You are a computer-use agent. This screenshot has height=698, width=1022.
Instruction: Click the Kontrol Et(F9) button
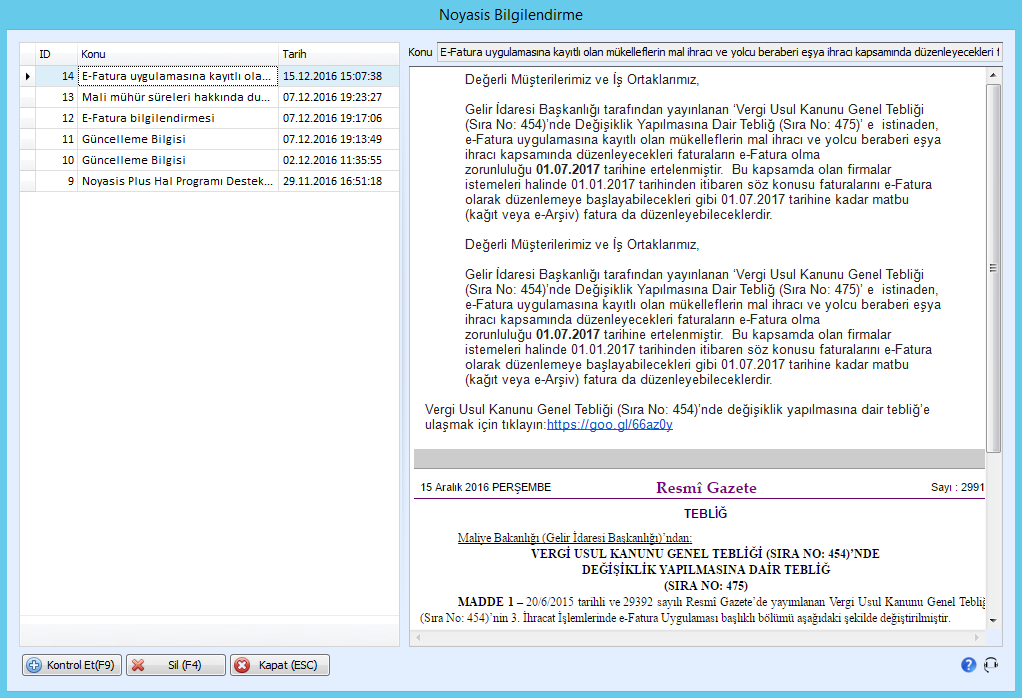[72, 665]
